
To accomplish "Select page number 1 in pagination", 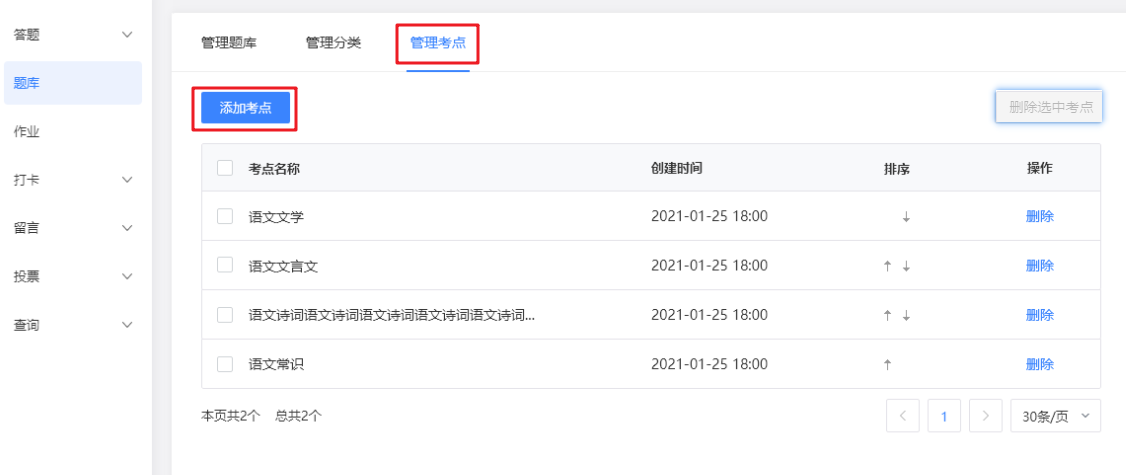I will 945,416.
